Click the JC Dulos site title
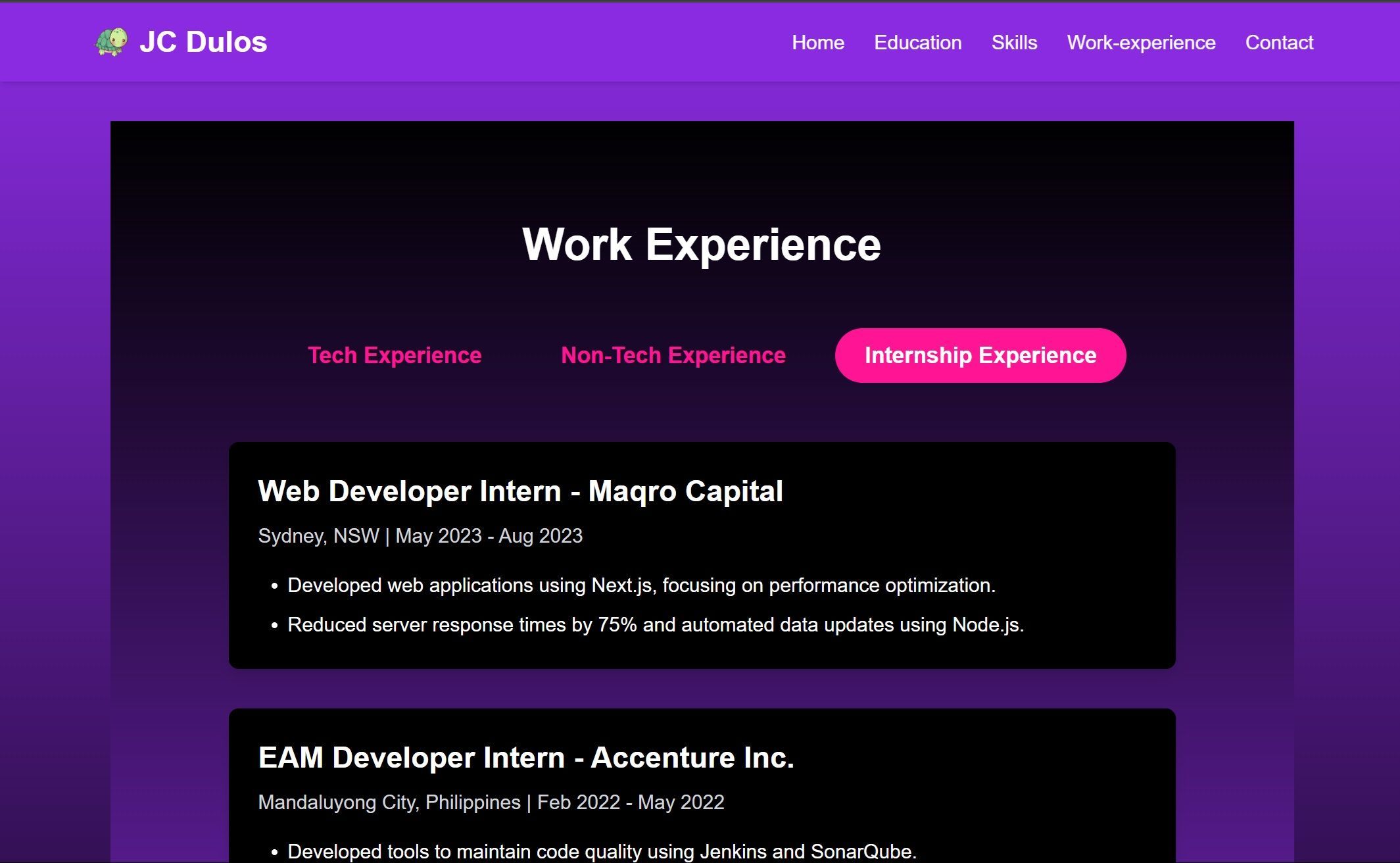Viewport: 1400px width, 863px height. (x=203, y=42)
